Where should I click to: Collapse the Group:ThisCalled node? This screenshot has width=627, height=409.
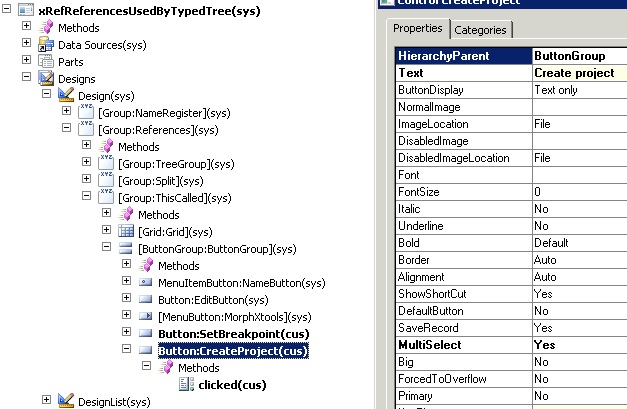pos(86,195)
